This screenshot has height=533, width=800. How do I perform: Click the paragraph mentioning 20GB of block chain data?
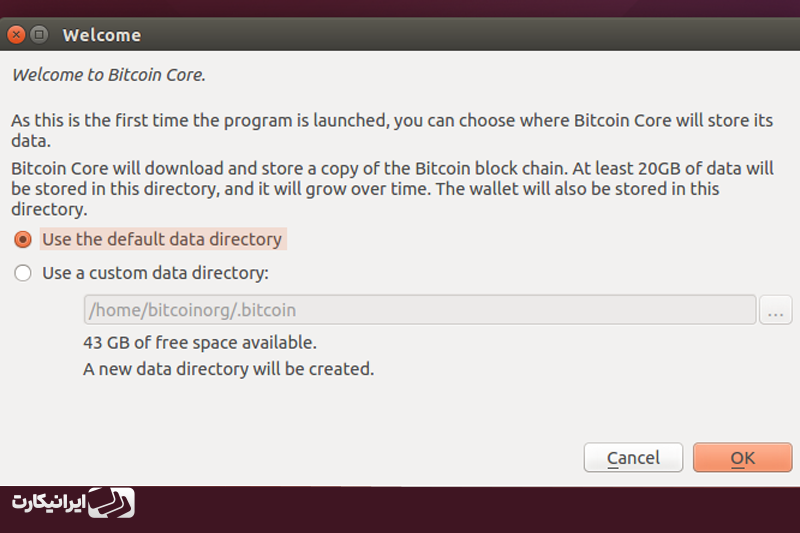pyautogui.click(x=392, y=189)
